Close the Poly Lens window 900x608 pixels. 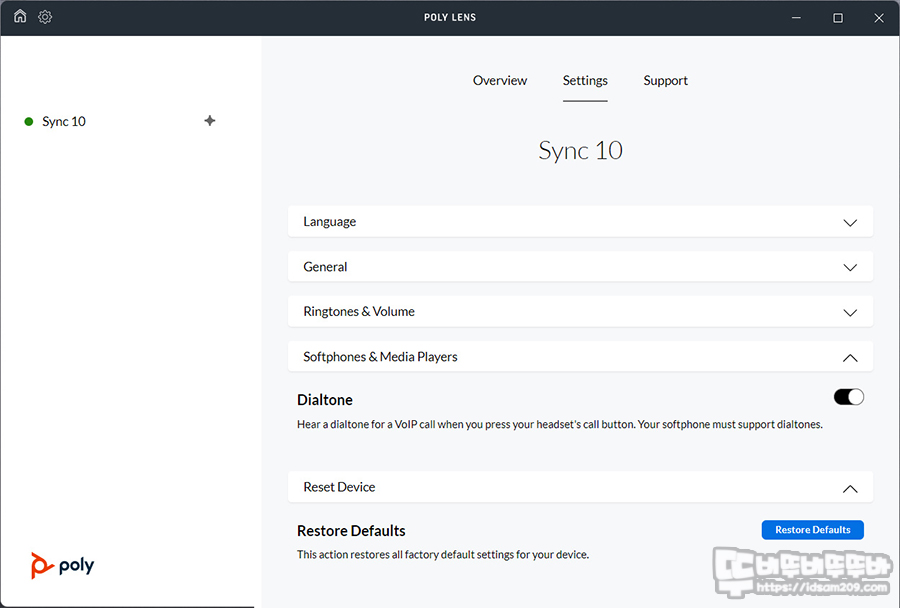coord(879,18)
